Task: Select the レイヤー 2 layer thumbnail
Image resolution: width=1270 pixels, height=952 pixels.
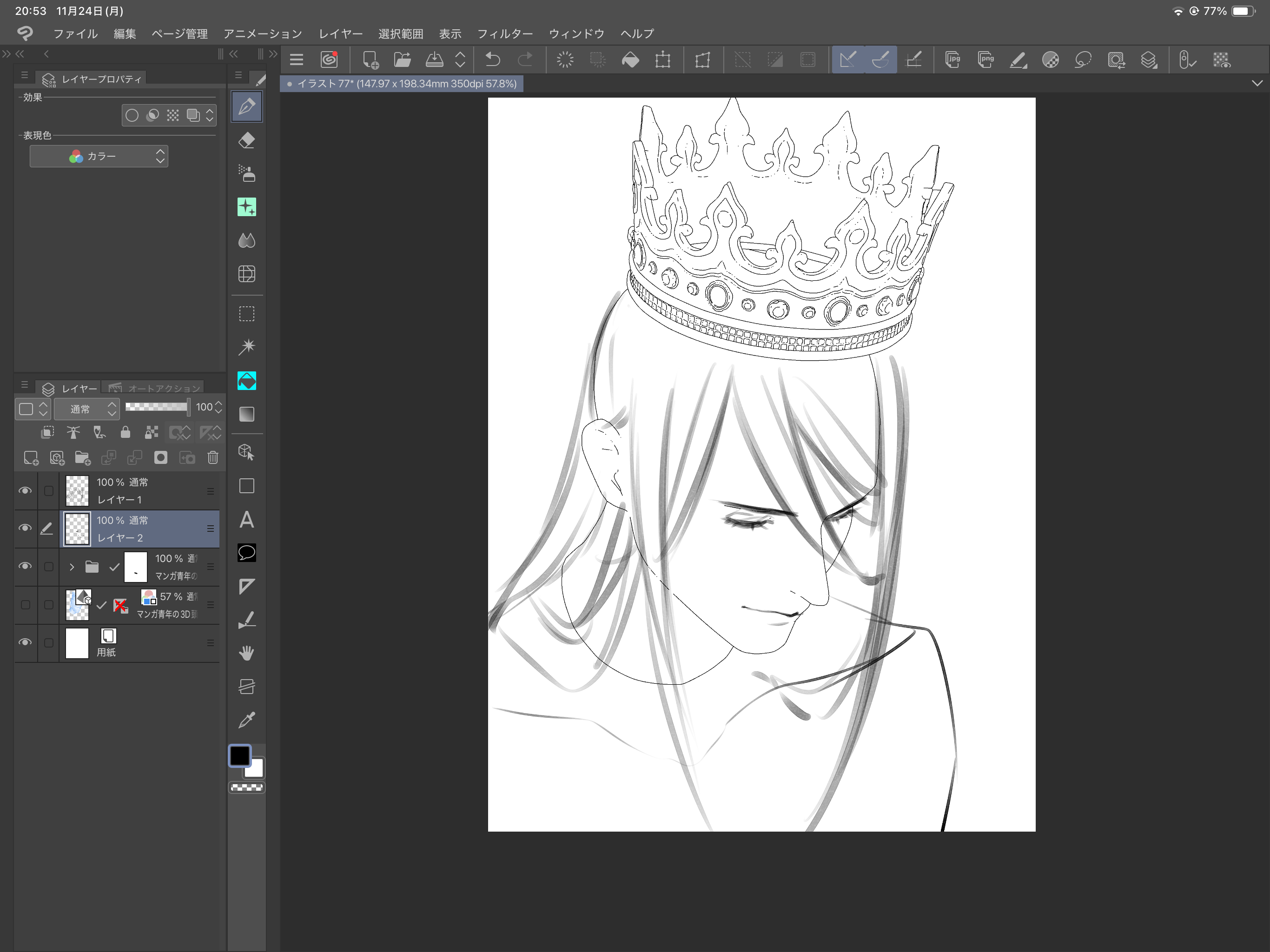Action: coord(77,528)
